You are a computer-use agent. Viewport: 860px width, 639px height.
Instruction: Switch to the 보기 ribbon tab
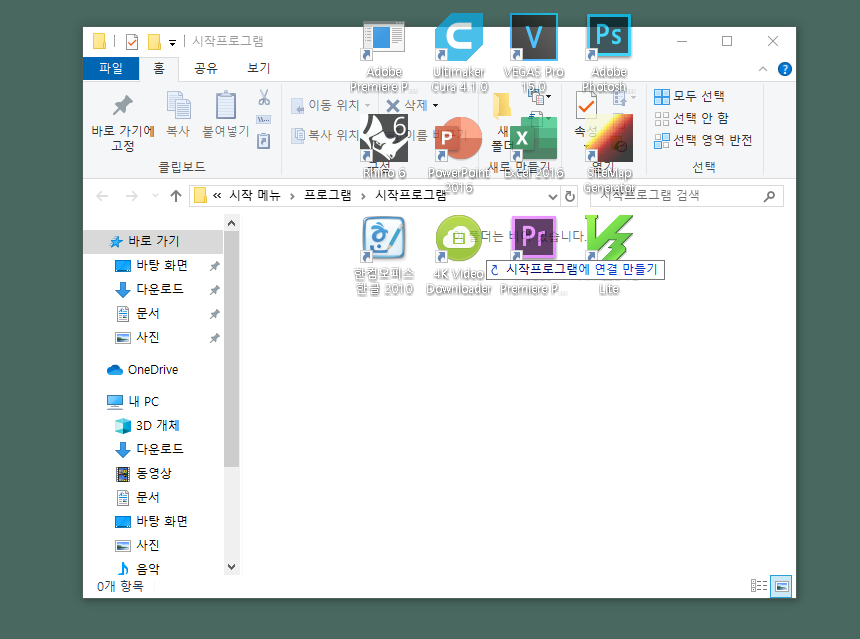coord(258,69)
